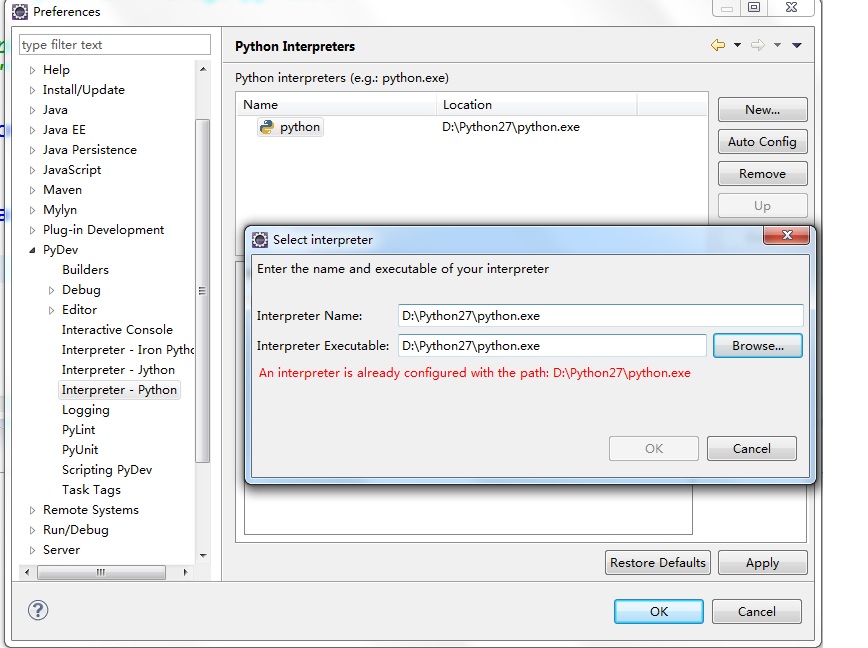Image resolution: width=868 pixels, height=648 pixels.
Task: Open Task Tags preference page
Action: pyautogui.click(x=91, y=490)
